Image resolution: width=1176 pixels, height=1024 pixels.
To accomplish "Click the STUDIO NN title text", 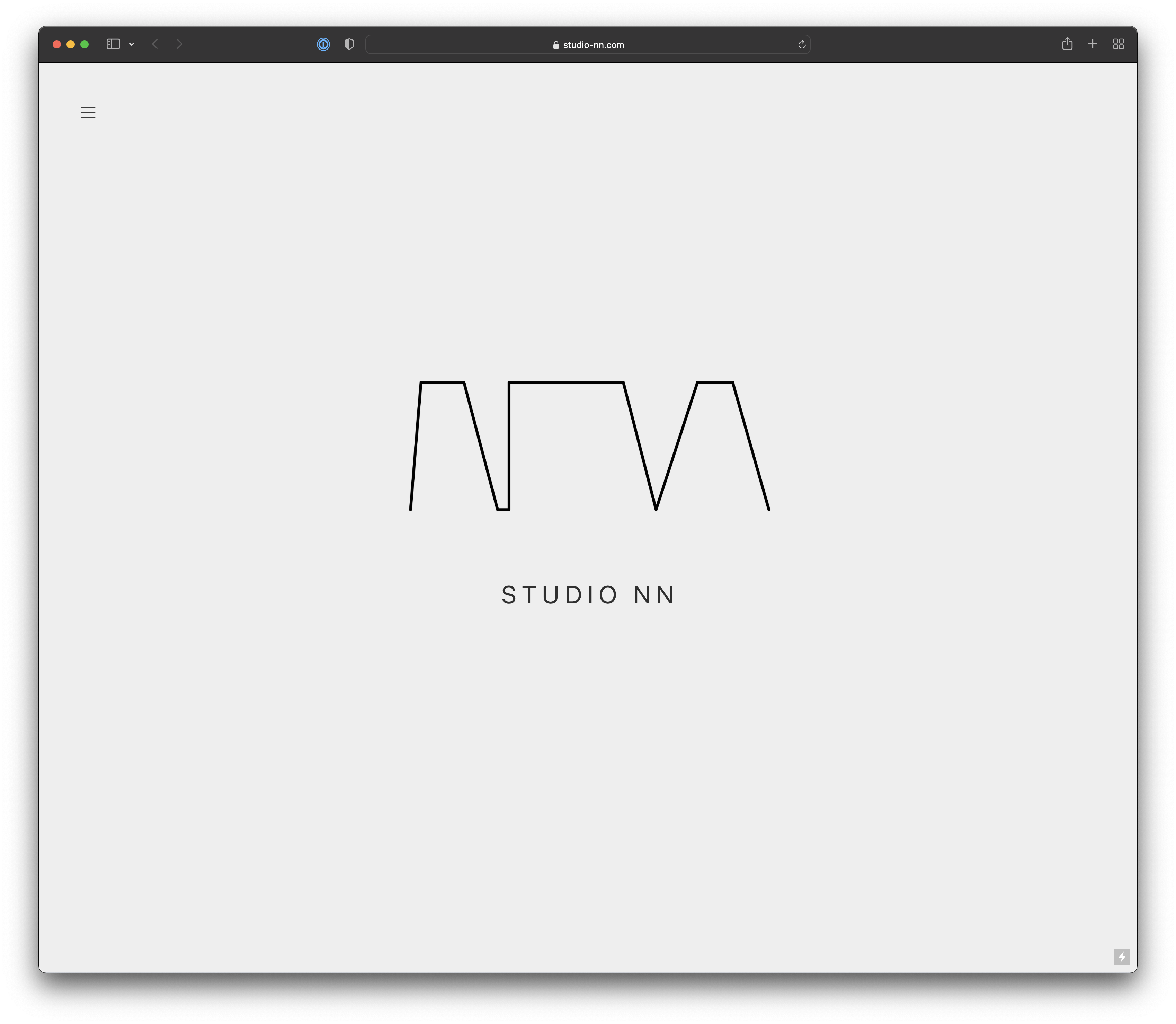I will (589, 595).
